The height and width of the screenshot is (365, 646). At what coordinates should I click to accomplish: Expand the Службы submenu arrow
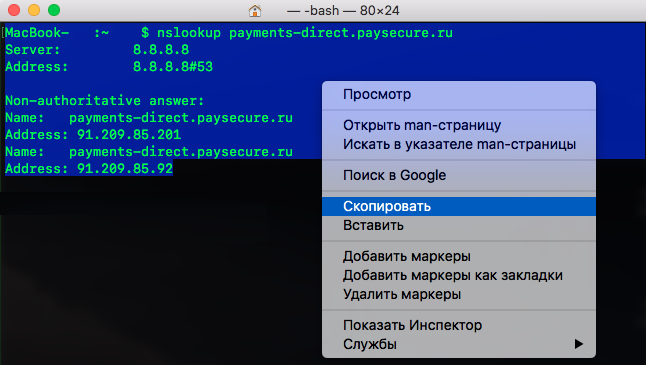coord(579,344)
